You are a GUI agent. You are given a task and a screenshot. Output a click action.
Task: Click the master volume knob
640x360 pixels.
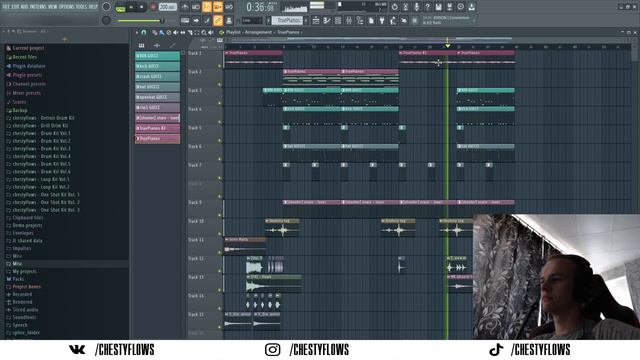pos(106,7)
